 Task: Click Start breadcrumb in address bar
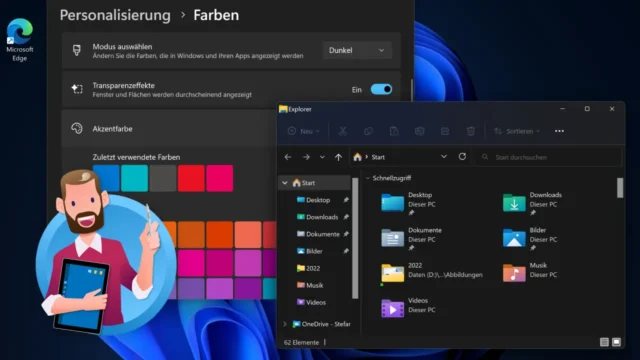(378, 157)
